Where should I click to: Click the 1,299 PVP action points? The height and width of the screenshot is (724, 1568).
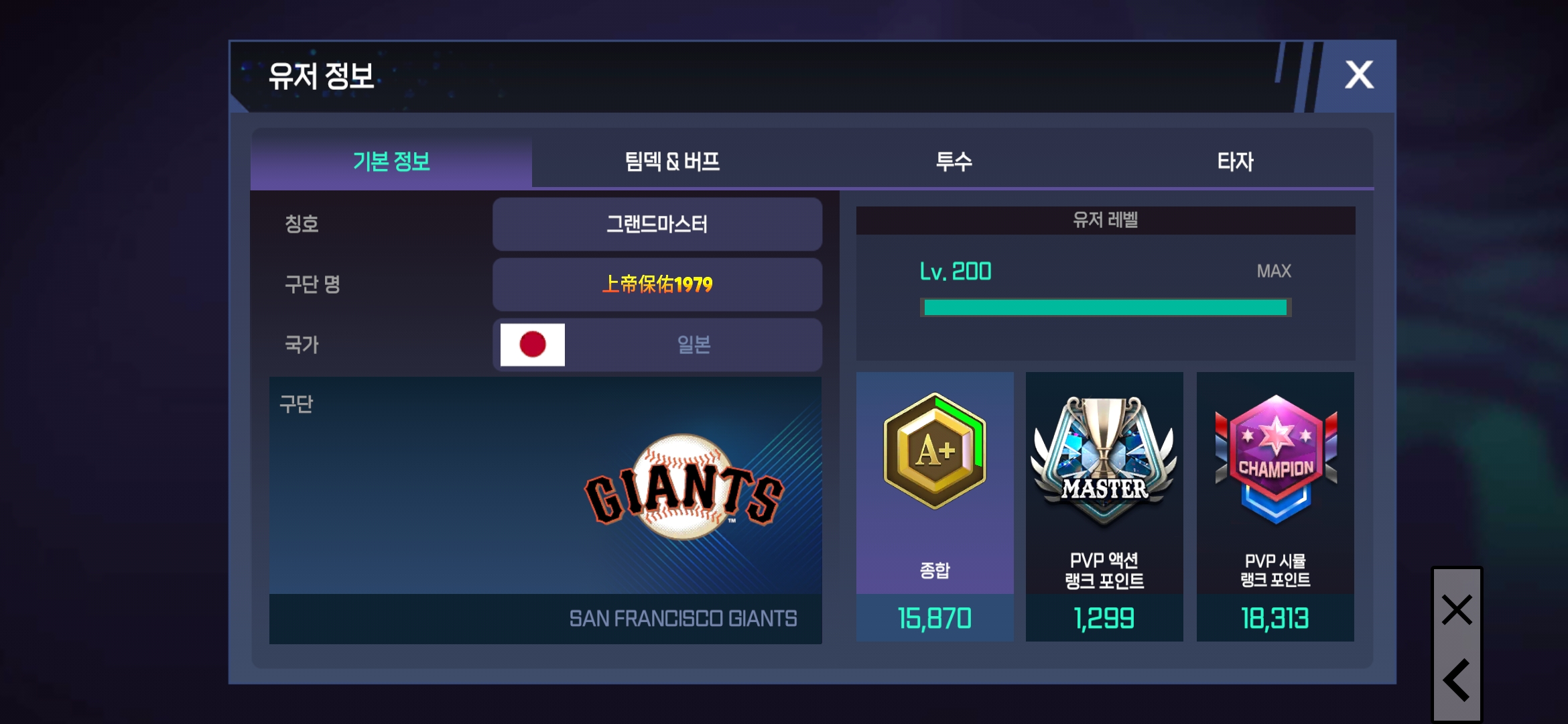1104,618
